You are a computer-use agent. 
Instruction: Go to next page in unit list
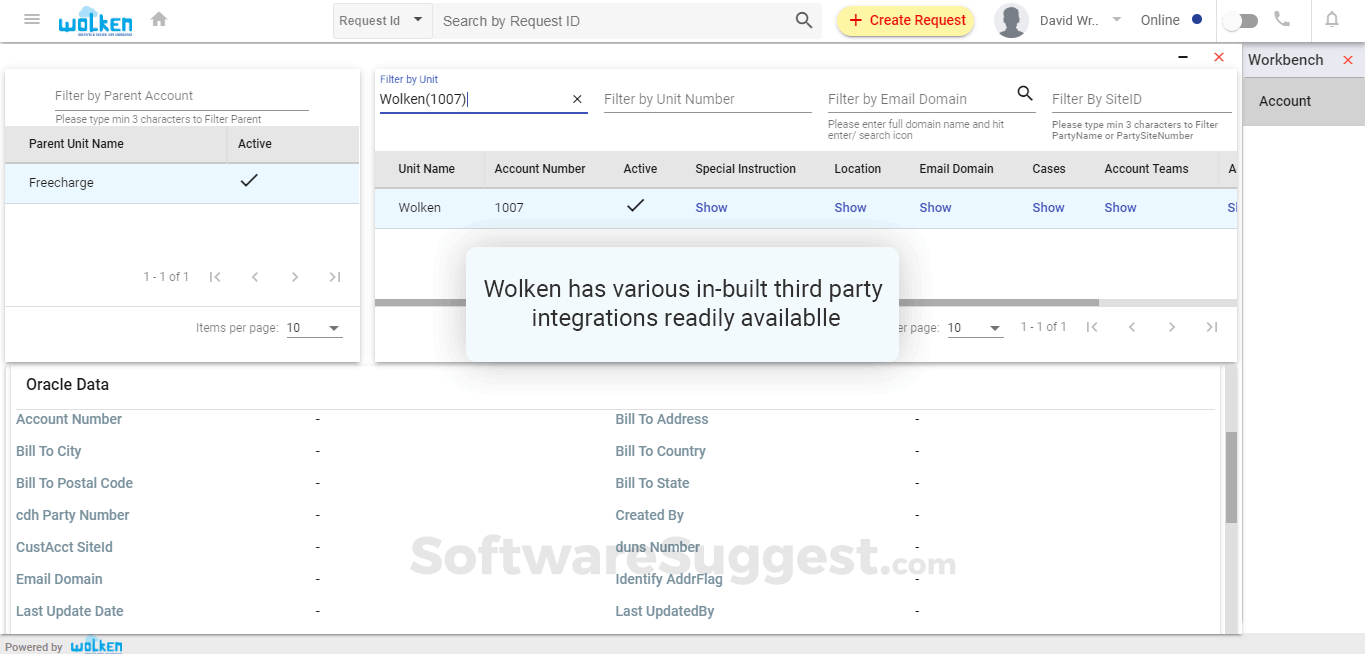tap(1172, 327)
